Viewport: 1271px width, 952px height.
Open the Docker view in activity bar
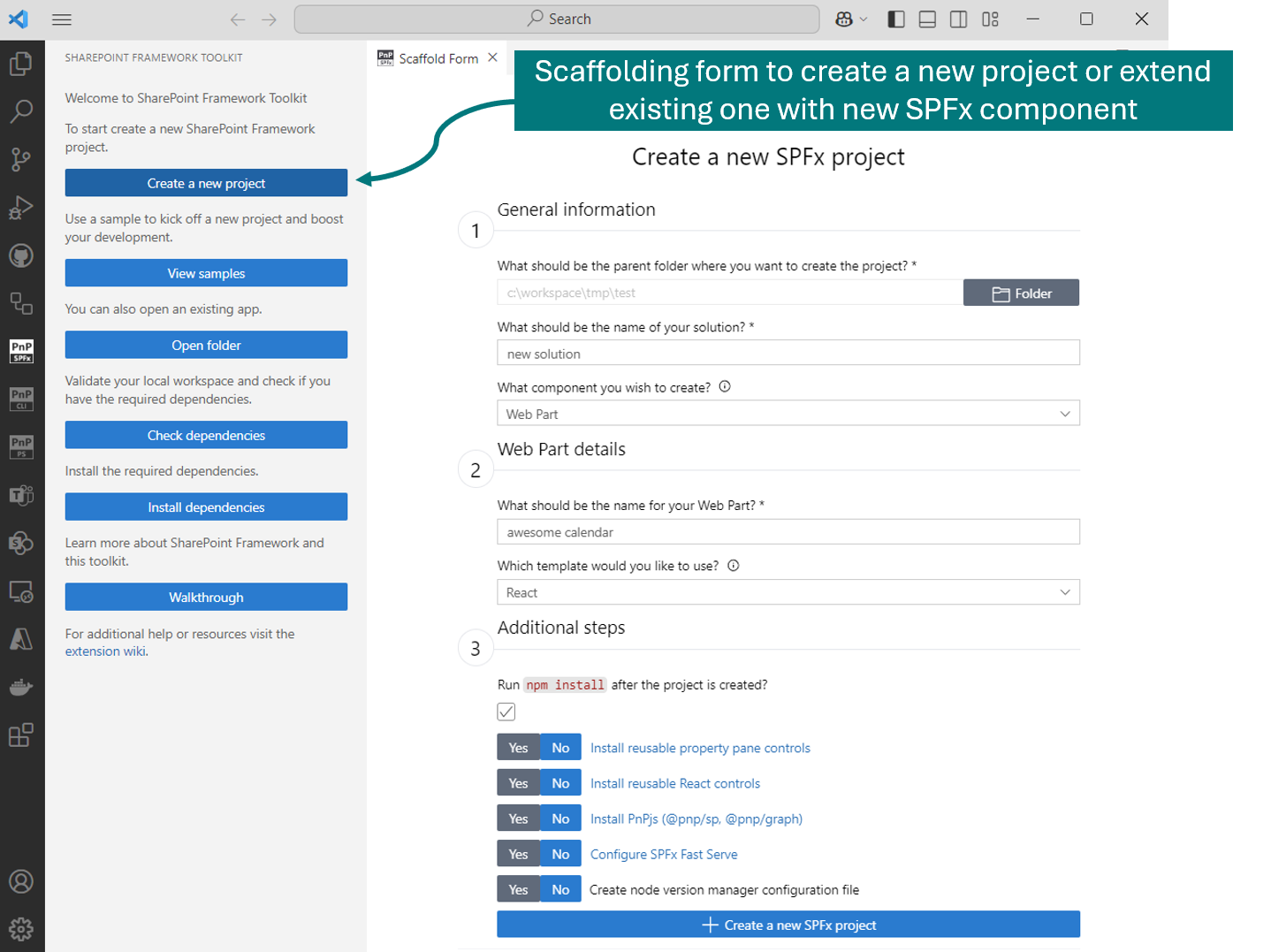coord(21,687)
